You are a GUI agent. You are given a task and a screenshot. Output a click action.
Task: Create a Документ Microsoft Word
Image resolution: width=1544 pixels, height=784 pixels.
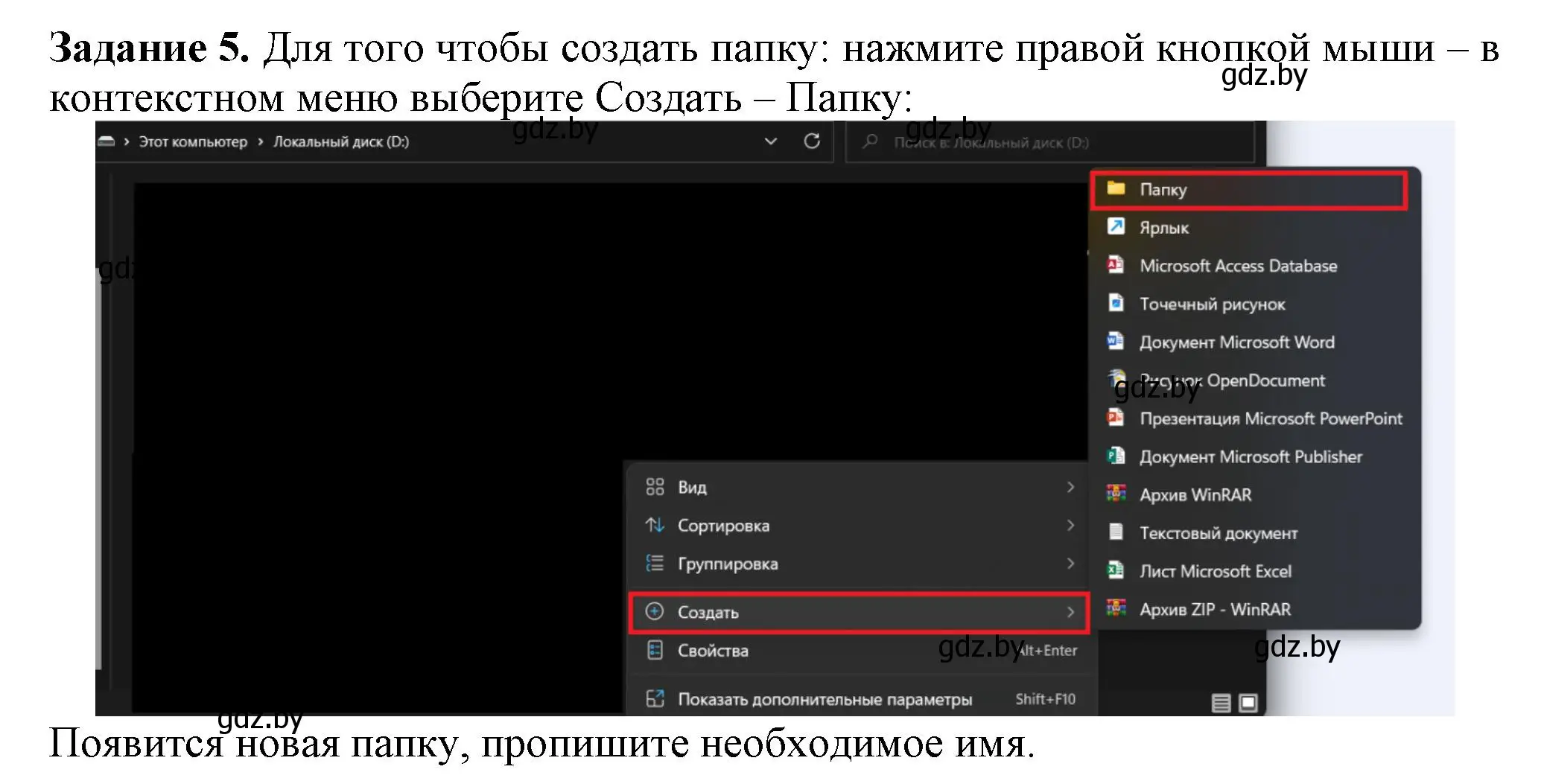tap(1248, 342)
